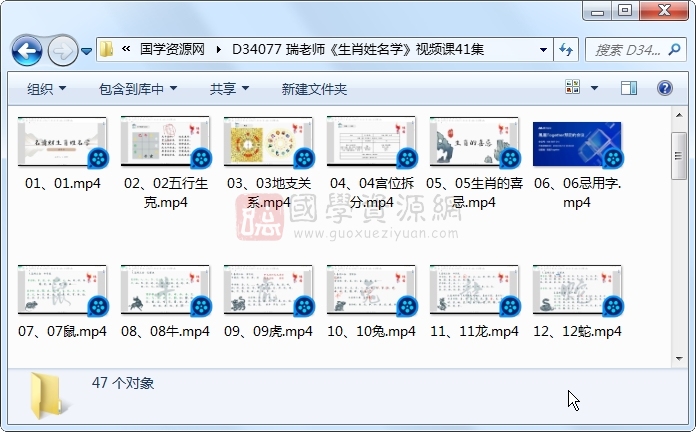696x432 pixels.
Task: Click the file name 10、10兔.mp4
Action: (372, 331)
